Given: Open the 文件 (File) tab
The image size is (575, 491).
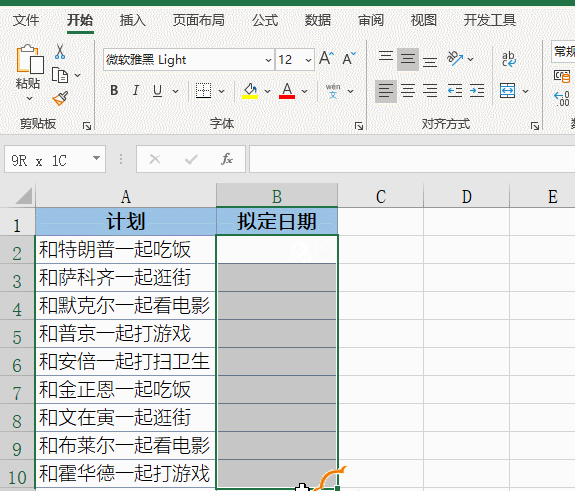Looking at the screenshot, I should coord(26,20).
